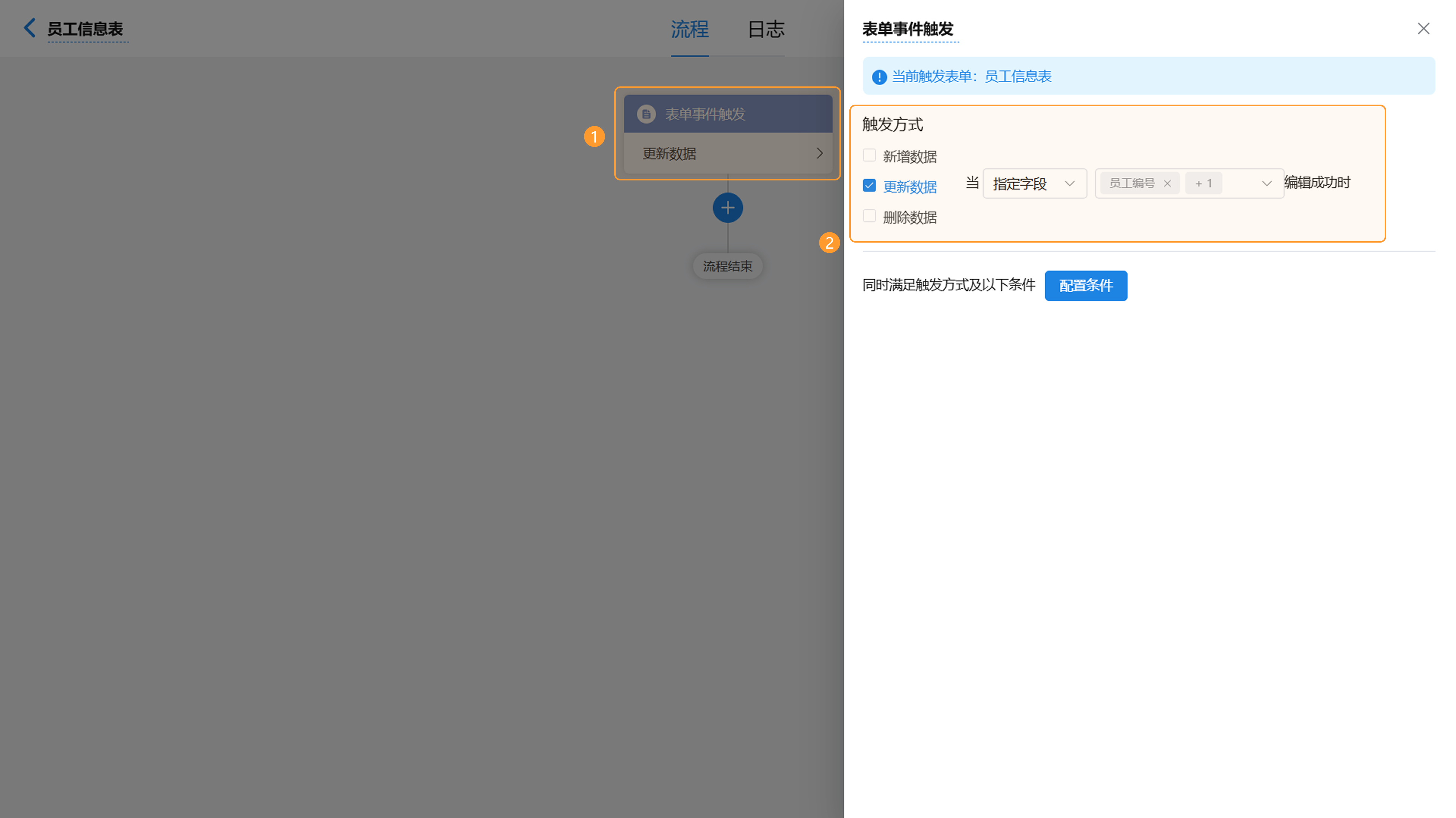Image resolution: width=1456 pixels, height=818 pixels.
Task: Switch to the 日志 tab
Action: [x=766, y=29]
